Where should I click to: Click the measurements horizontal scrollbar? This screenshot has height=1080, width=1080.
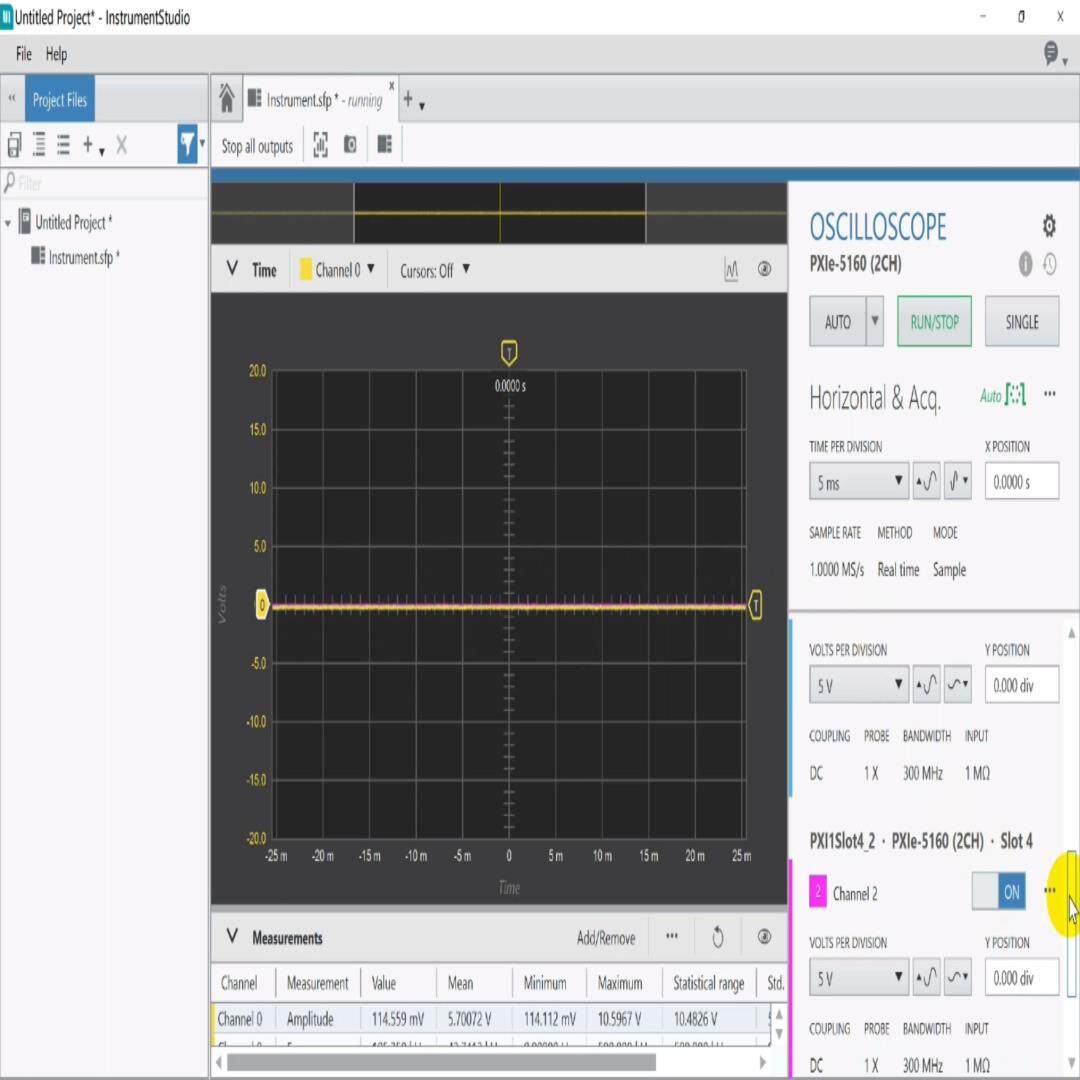click(441, 1063)
